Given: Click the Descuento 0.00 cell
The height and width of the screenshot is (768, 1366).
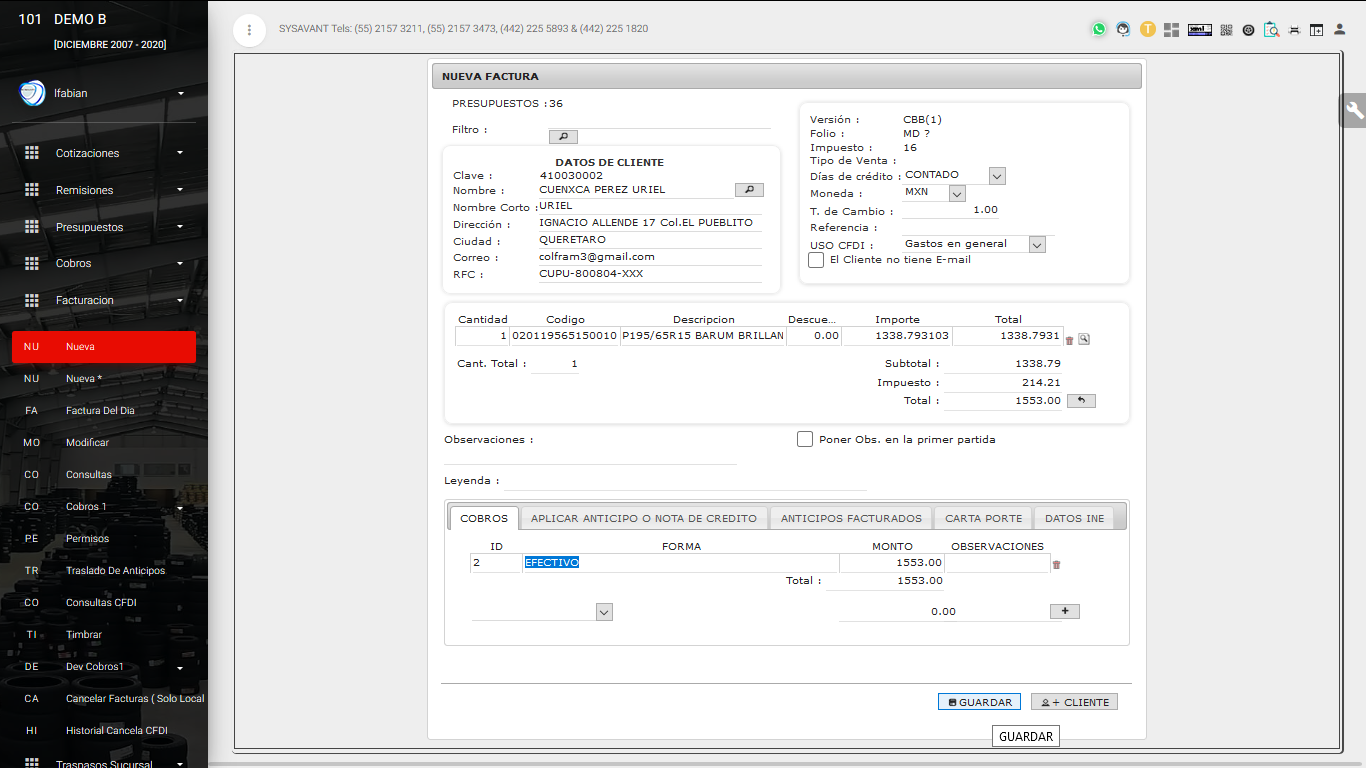Looking at the screenshot, I should coord(813,336).
